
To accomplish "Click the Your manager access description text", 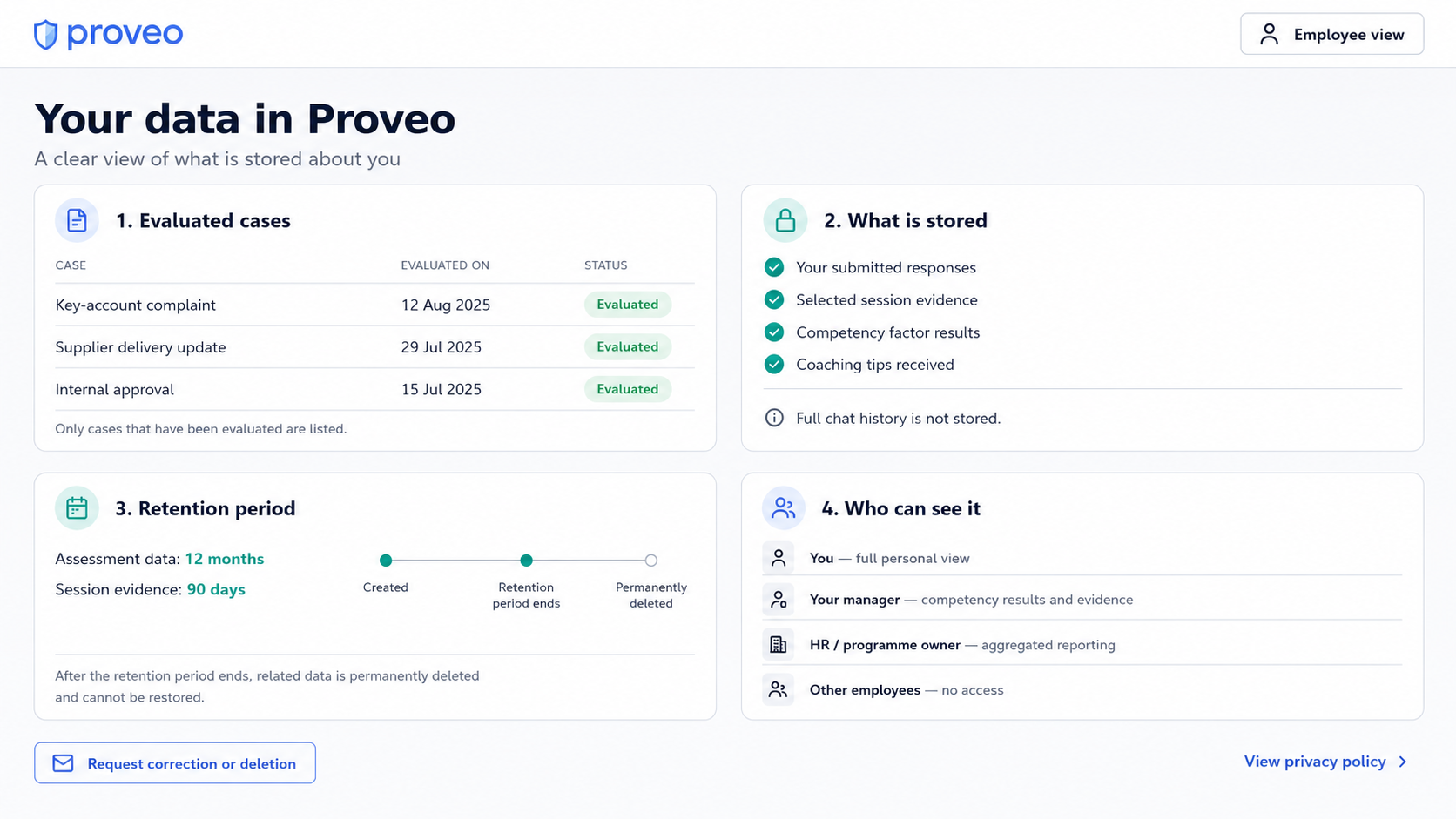I will pos(1028,600).
